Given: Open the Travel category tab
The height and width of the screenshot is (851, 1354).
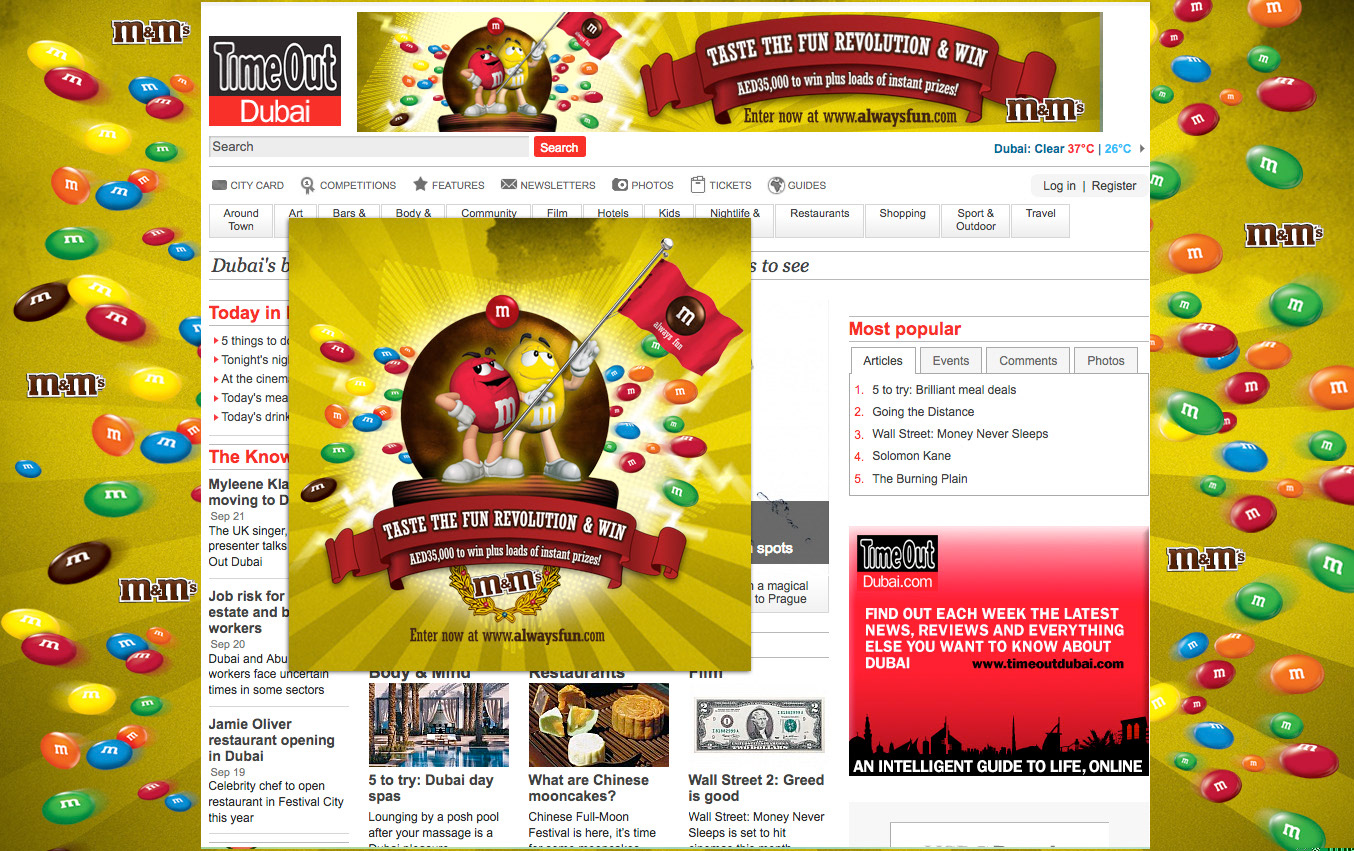Looking at the screenshot, I should click(x=1040, y=220).
